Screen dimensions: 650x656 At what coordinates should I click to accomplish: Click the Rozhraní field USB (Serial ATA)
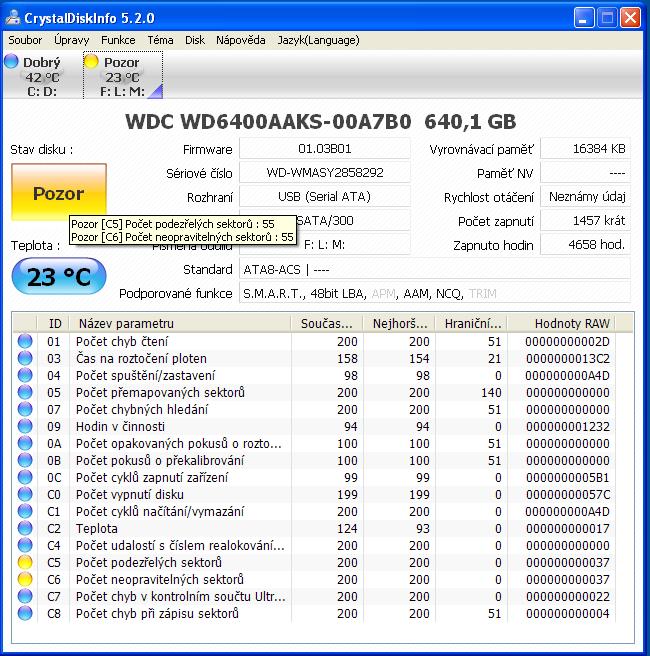[x=325, y=196]
